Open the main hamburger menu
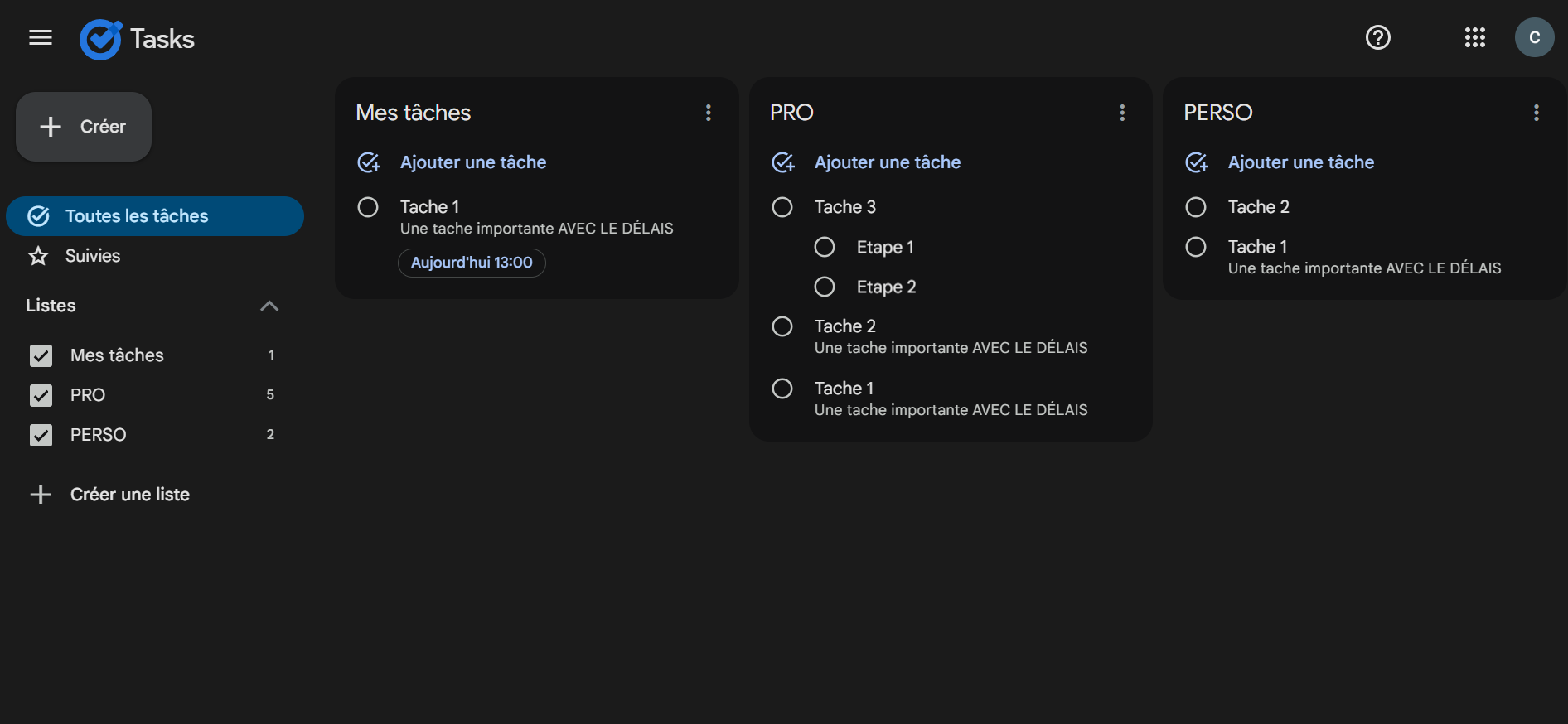The image size is (1568, 724). (40, 37)
